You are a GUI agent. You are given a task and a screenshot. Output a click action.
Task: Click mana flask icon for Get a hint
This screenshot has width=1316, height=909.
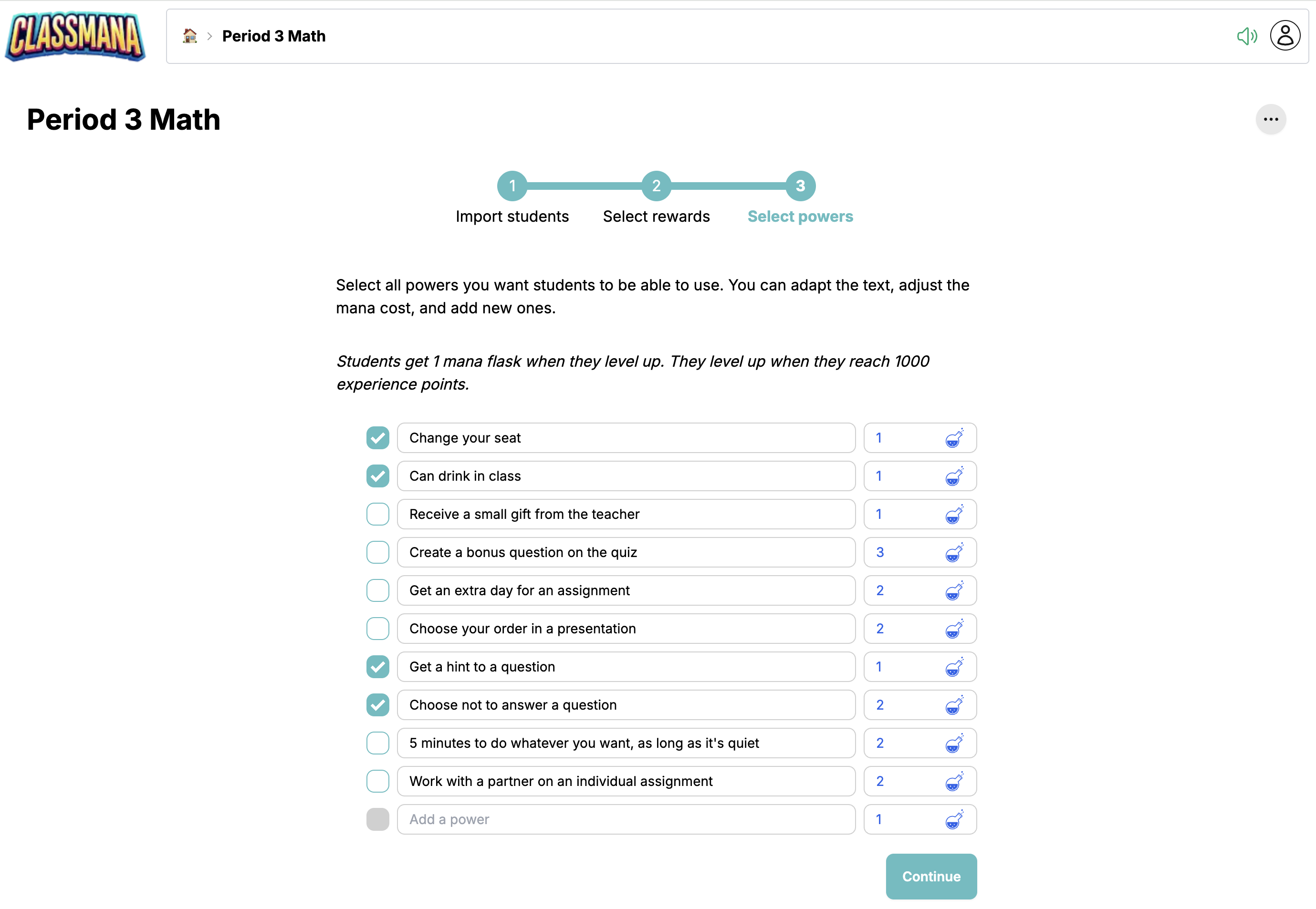pyautogui.click(x=954, y=667)
